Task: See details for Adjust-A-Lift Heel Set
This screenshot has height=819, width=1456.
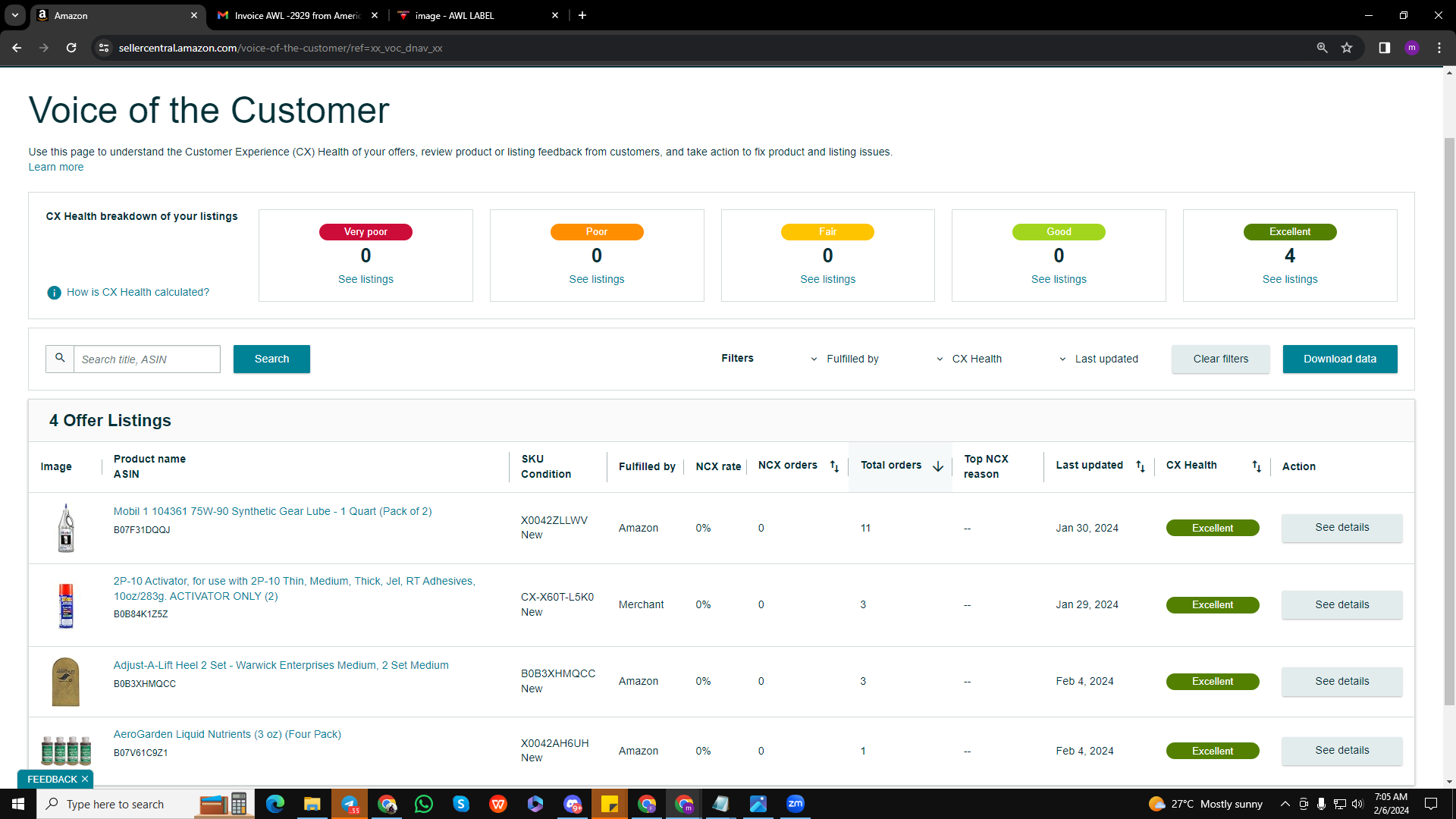Action: (x=1341, y=681)
